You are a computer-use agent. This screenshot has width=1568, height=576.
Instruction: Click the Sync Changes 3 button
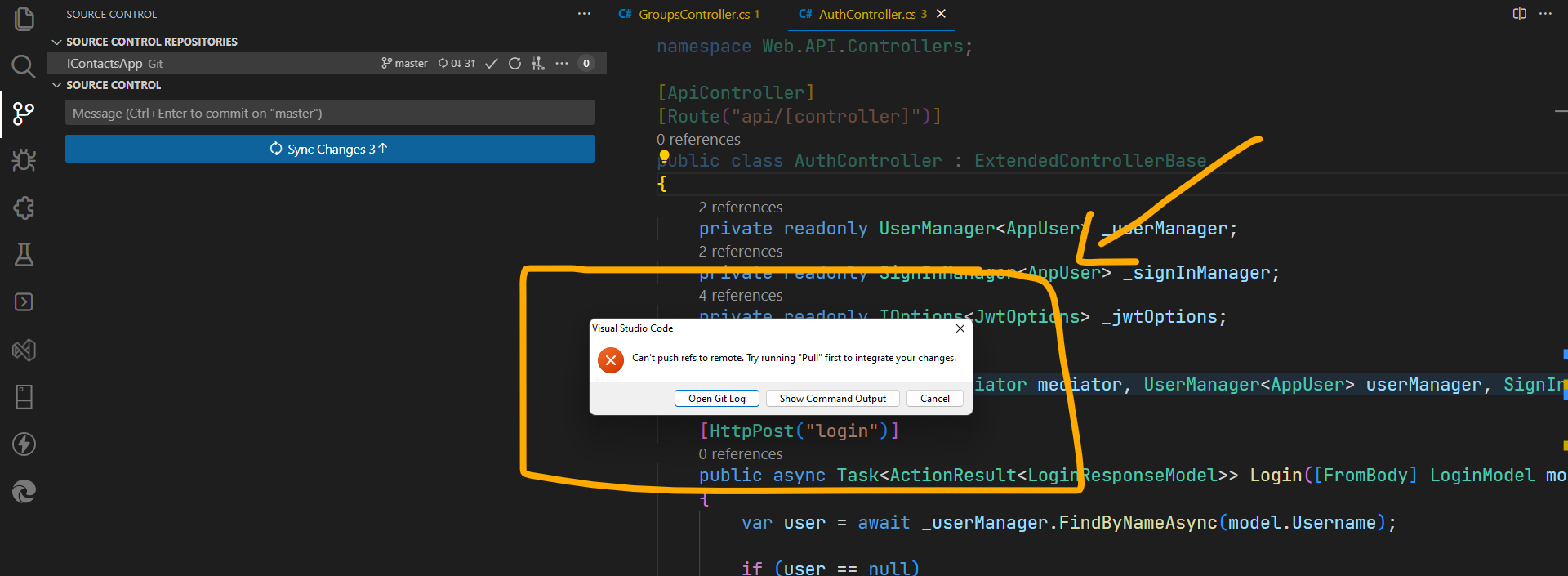coord(330,149)
